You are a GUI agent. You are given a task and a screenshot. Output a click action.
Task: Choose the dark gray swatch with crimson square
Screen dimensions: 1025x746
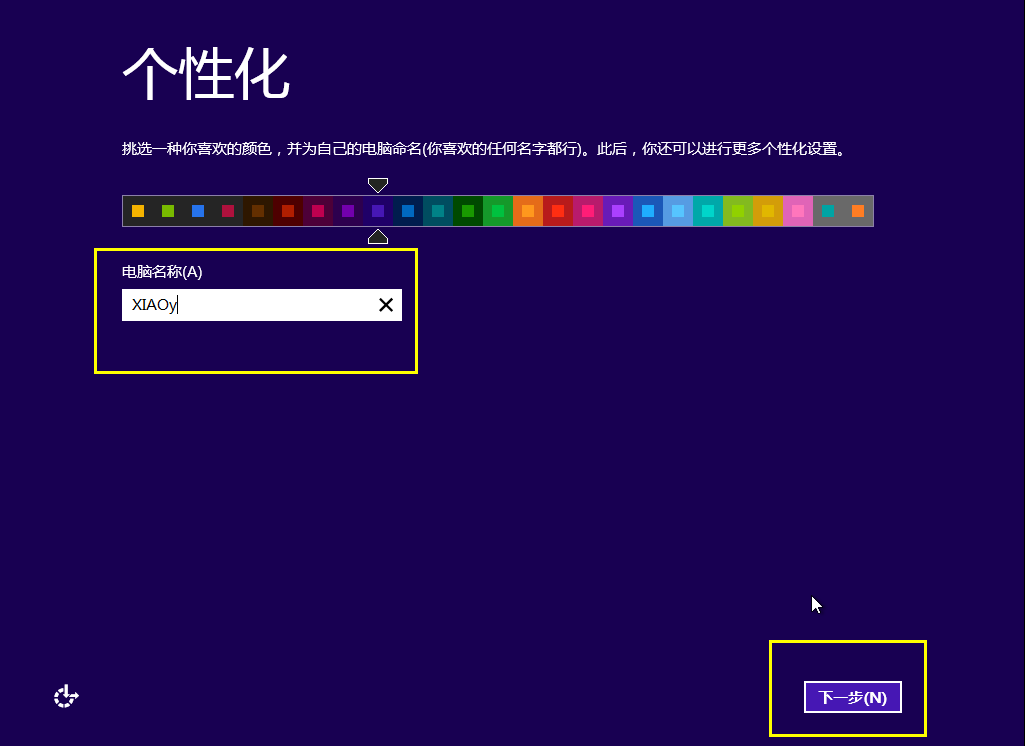pos(228,211)
